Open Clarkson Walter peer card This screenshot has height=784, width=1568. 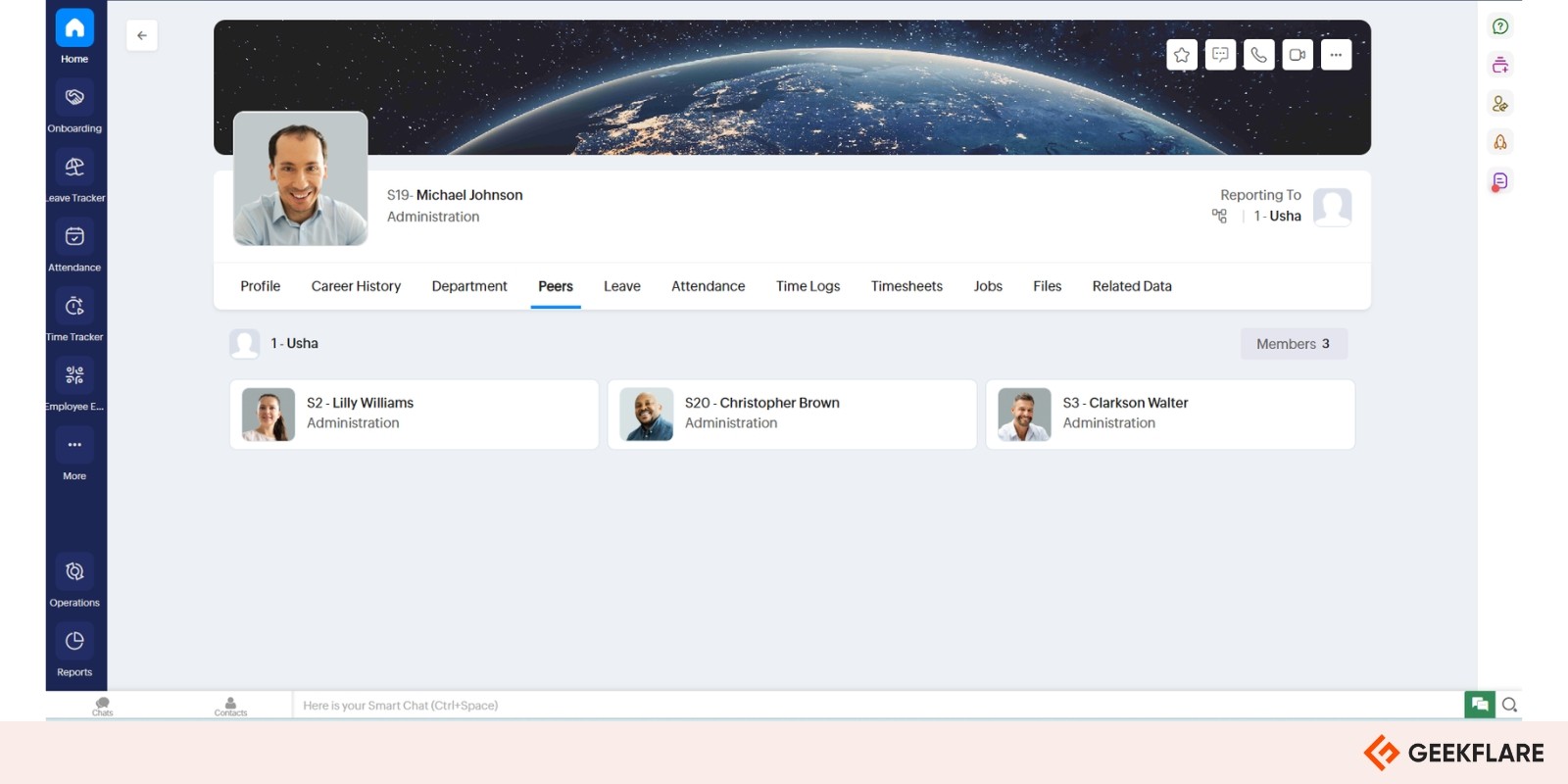(x=1170, y=415)
